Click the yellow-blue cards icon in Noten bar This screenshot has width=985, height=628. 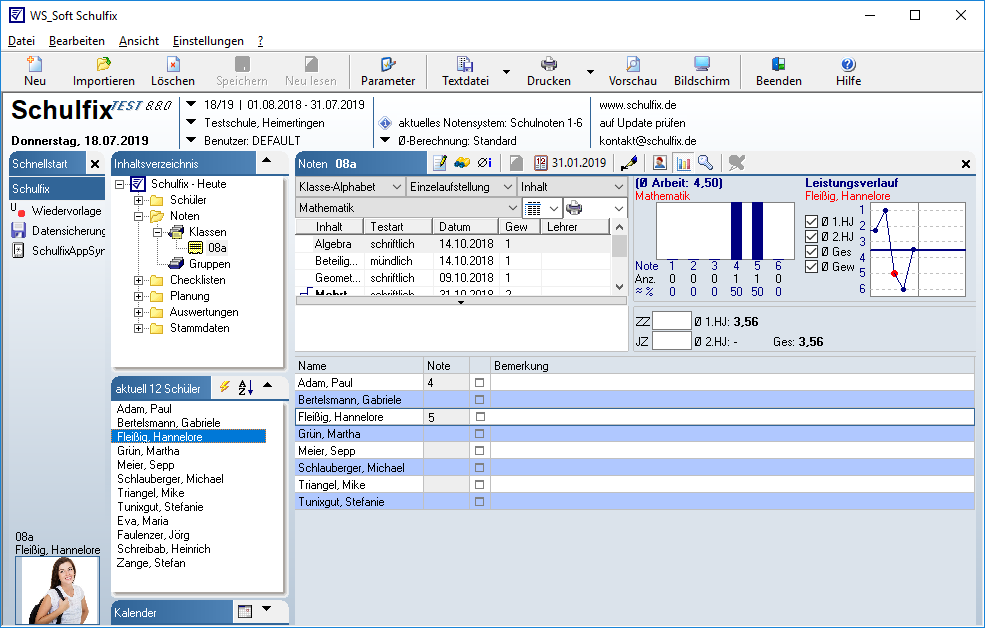(x=462, y=163)
